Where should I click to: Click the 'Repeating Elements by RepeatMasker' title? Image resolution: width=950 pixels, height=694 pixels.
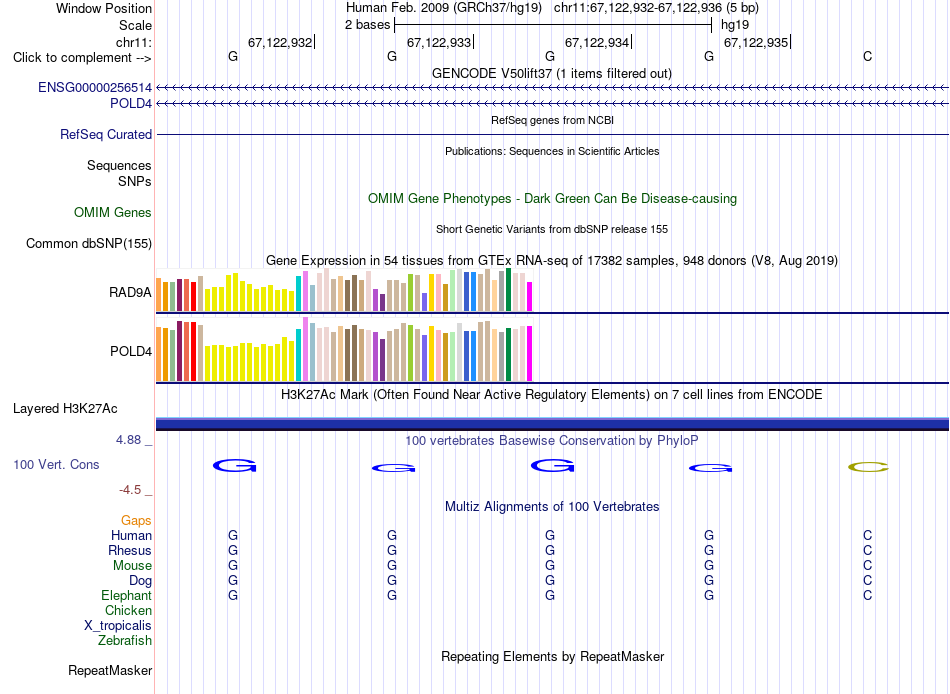[x=553, y=656]
